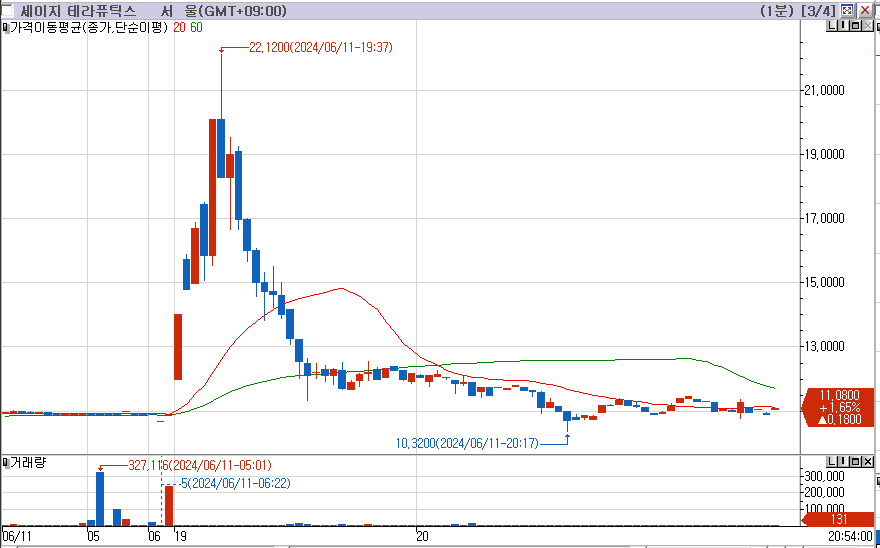
Task: Click the green 60-period moving average line
Action: point(561,360)
